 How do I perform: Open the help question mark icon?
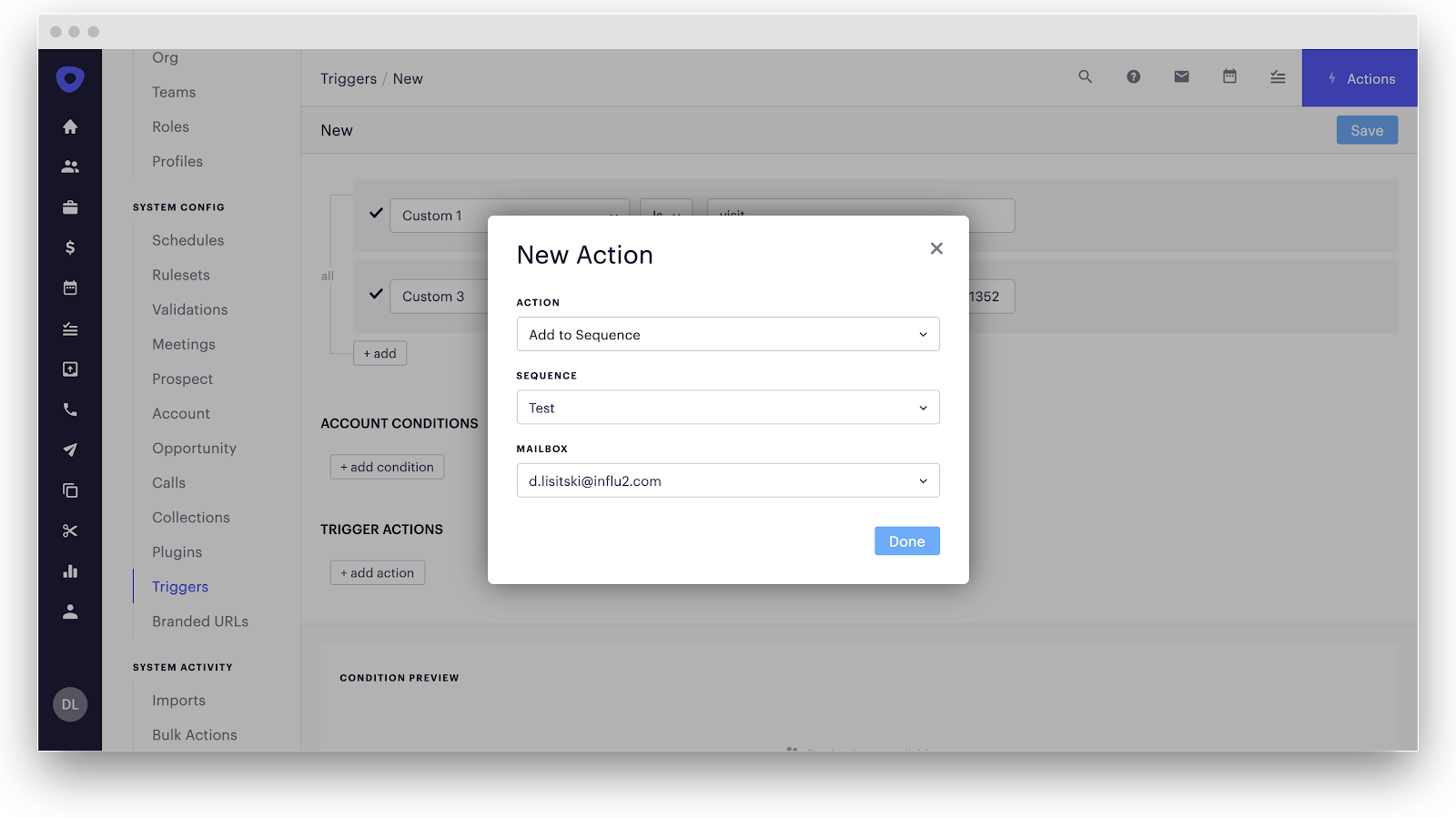[x=1133, y=77]
